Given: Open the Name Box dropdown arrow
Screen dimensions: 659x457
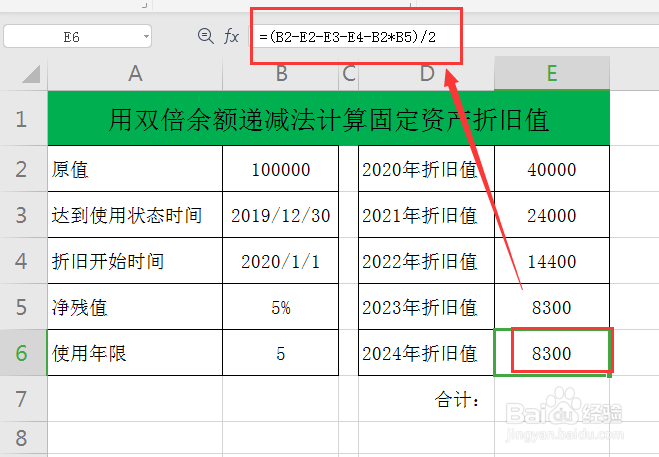Looking at the screenshot, I should (146, 37).
